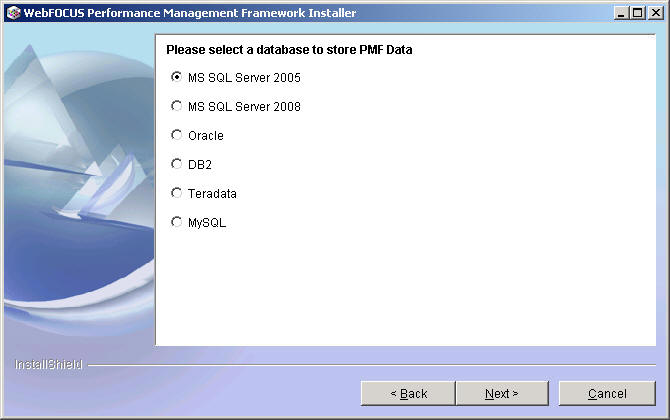Minimize the installer window

tap(621, 13)
